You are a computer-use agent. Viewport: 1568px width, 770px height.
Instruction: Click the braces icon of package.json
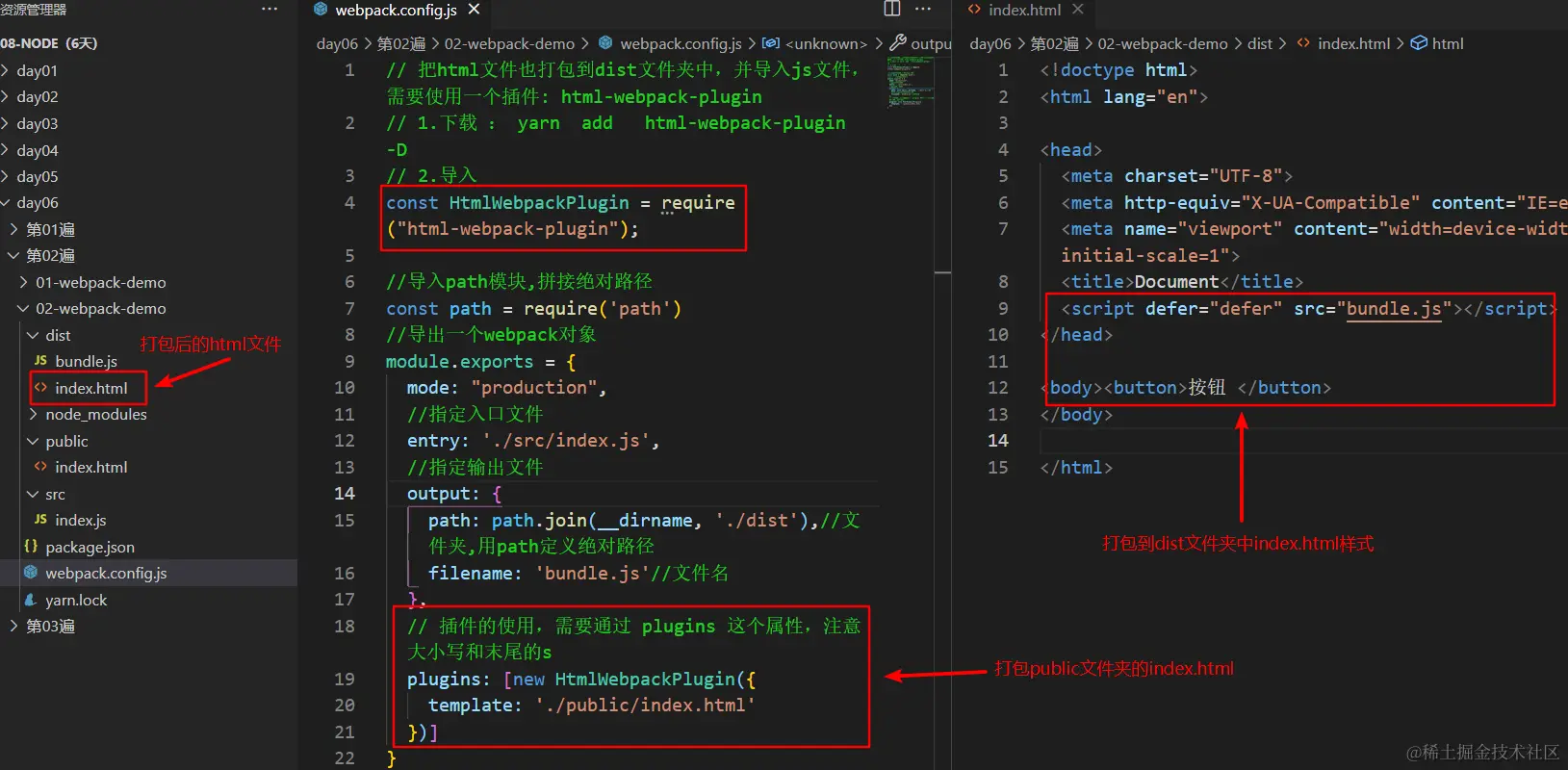tap(31, 547)
